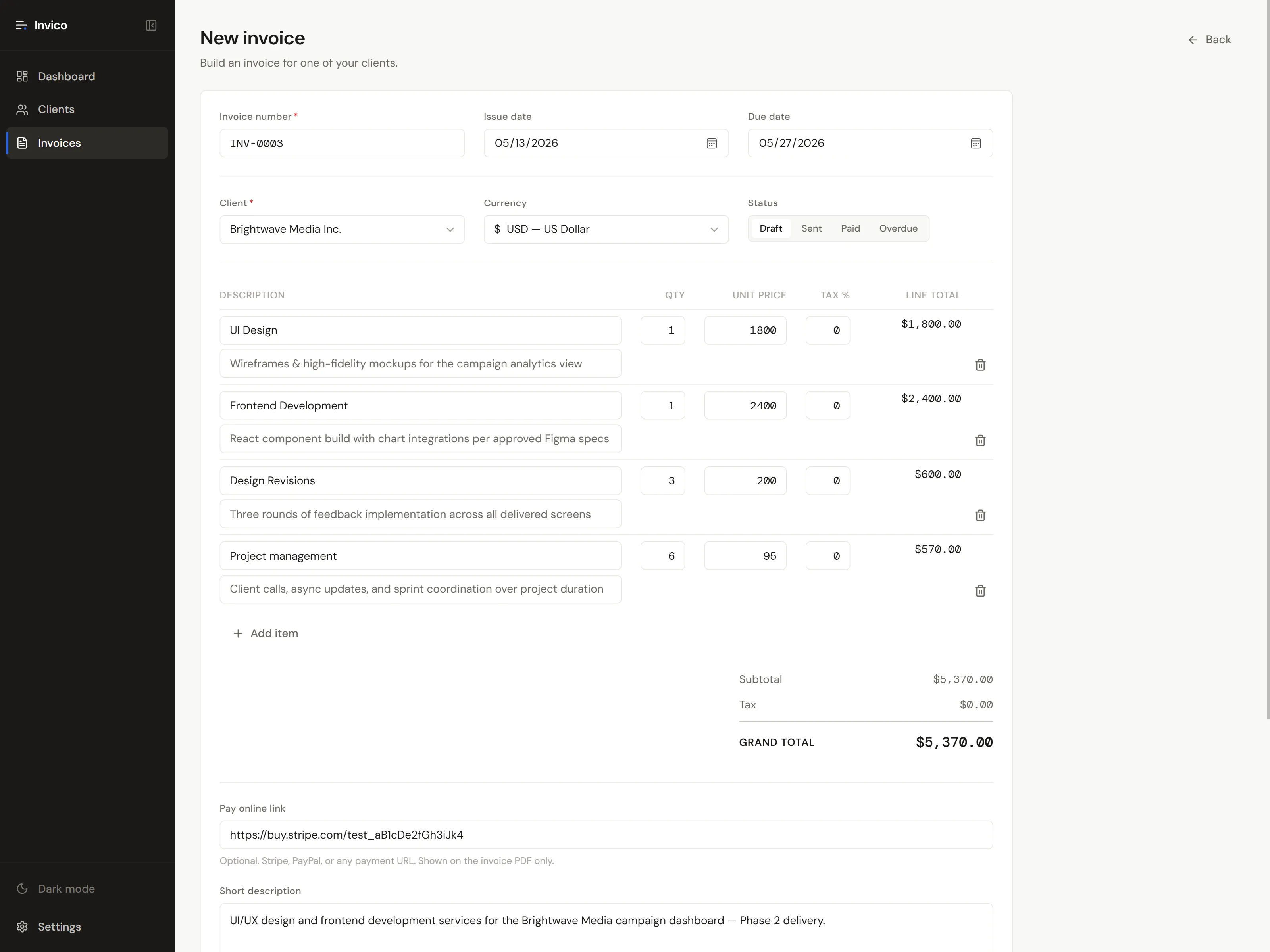Edit the Frontend Development title field
Image resolution: width=1270 pixels, height=952 pixels.
click(420, 406)
